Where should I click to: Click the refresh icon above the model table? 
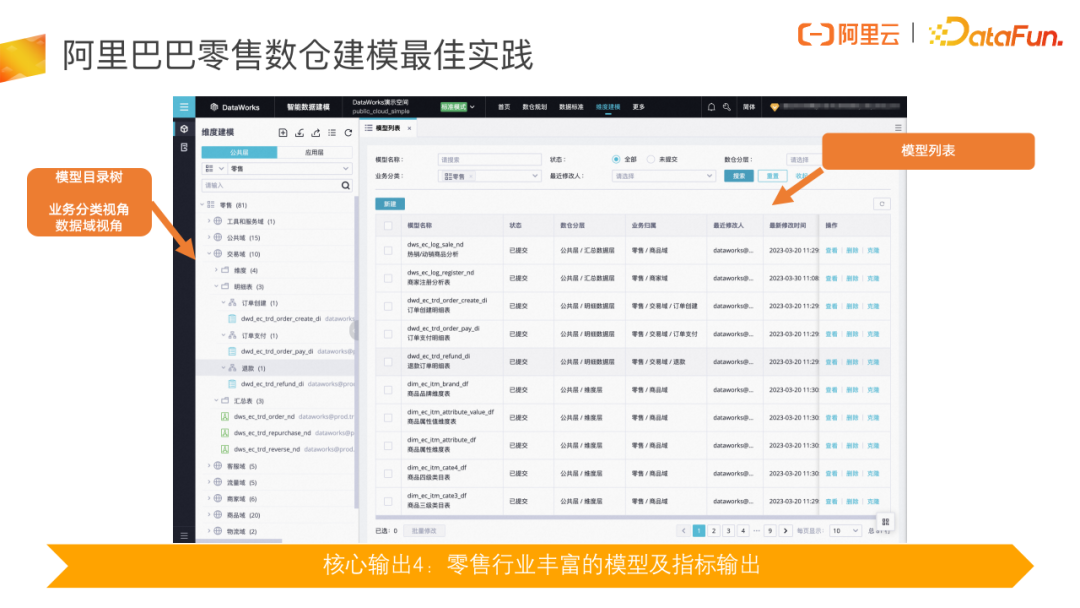883,204
